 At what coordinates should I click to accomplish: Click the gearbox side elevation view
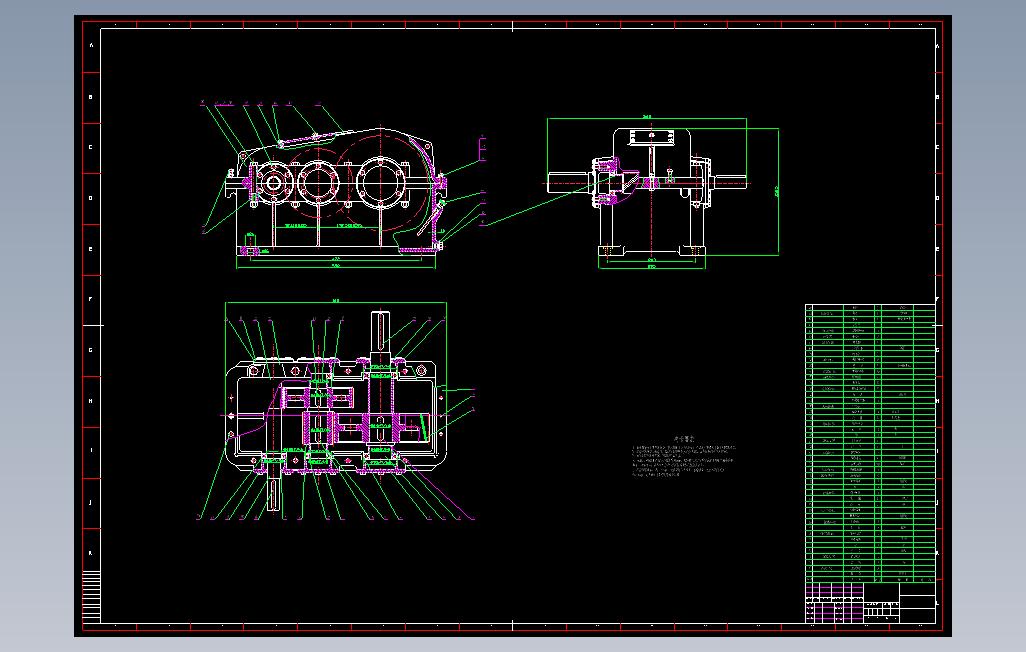[x=647, y=193]
